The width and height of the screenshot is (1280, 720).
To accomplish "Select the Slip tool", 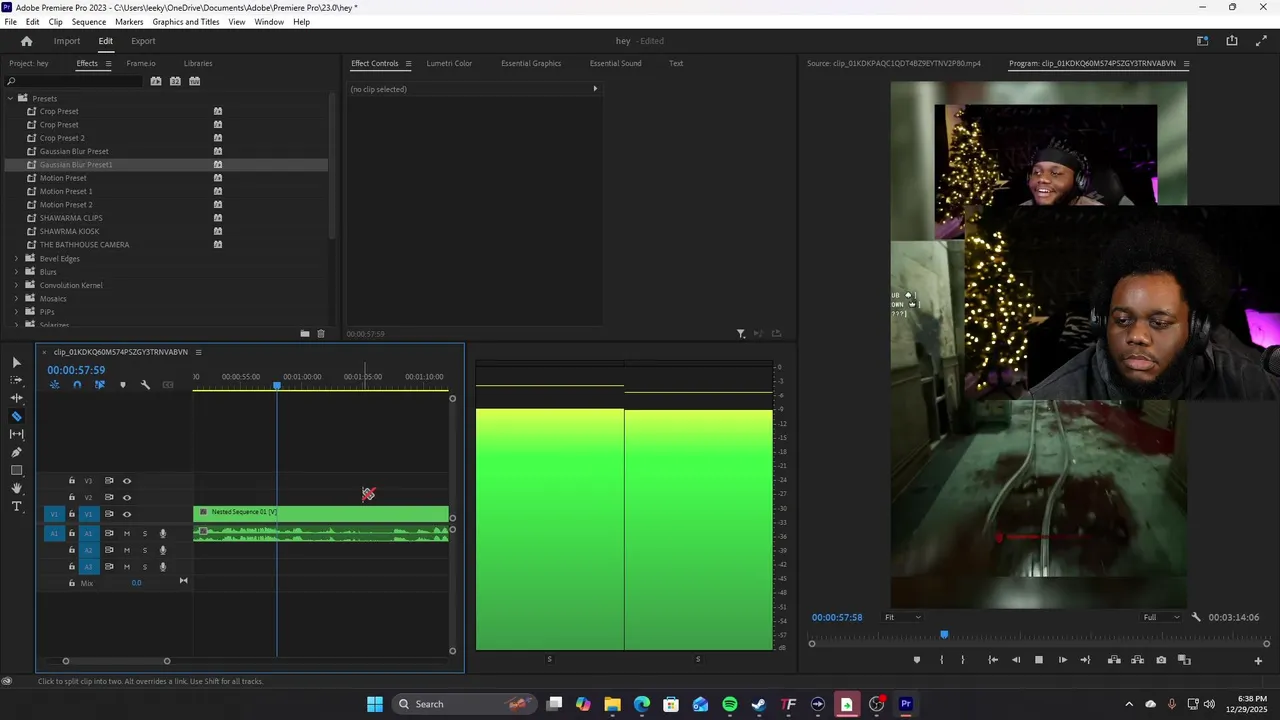I will click(16, 434).
